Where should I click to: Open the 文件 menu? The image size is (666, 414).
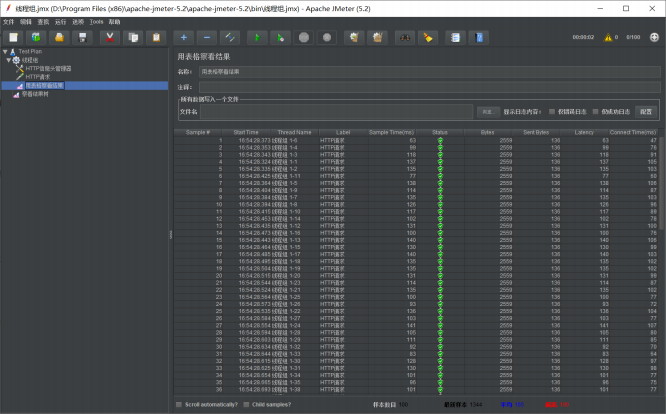point(8,20)
